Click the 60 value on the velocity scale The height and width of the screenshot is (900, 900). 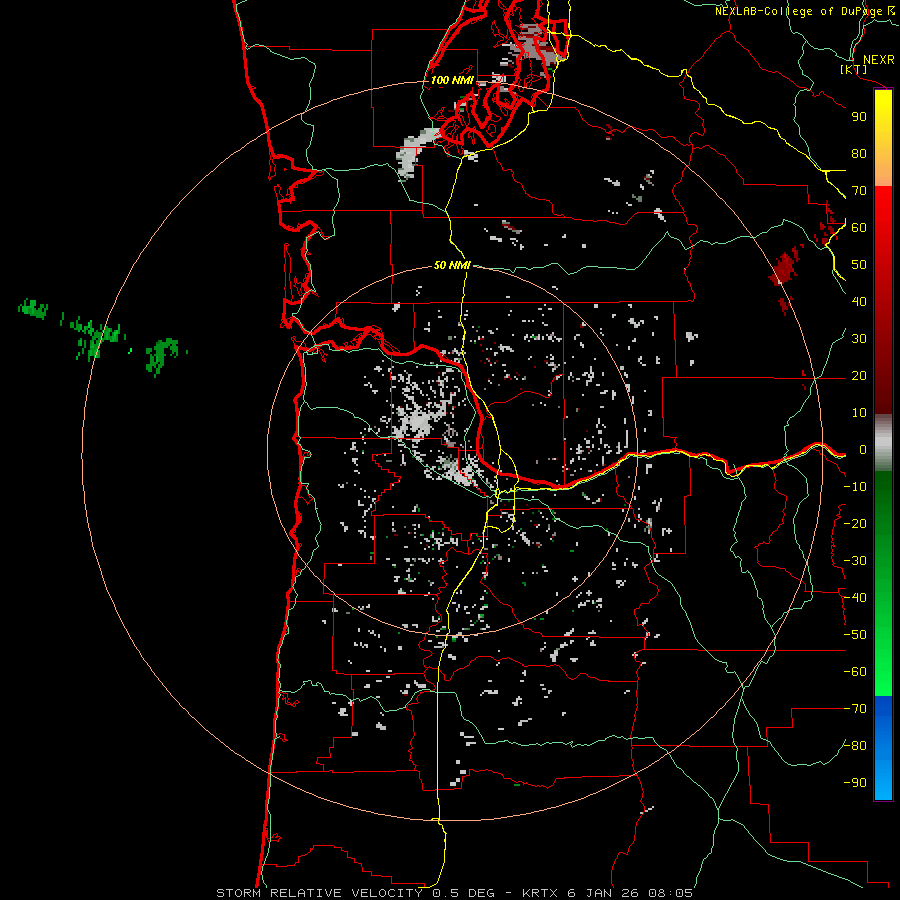pyautogui.click(x=859, y=228)
